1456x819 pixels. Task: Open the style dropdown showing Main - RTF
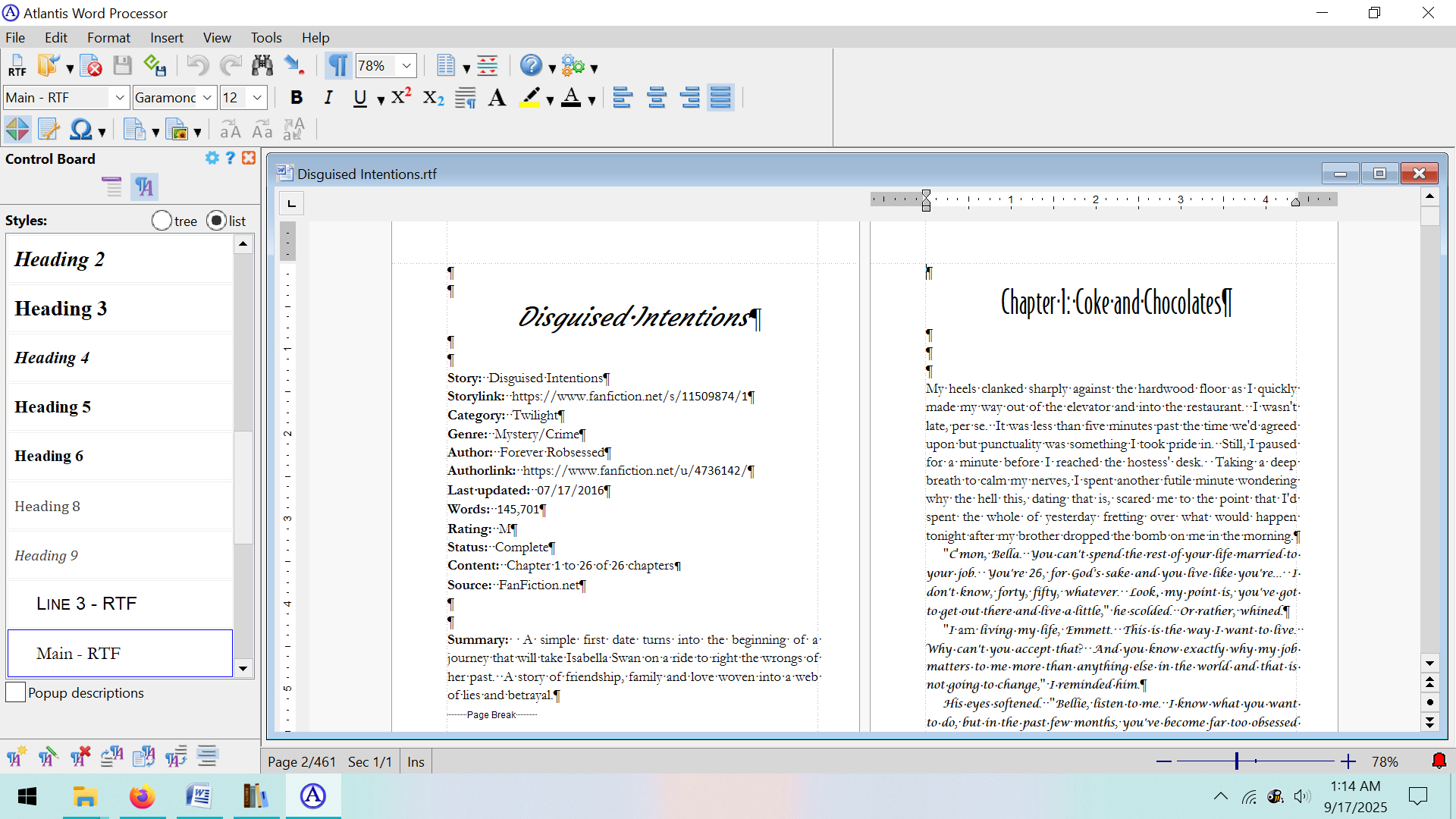(x=119, y=98)
